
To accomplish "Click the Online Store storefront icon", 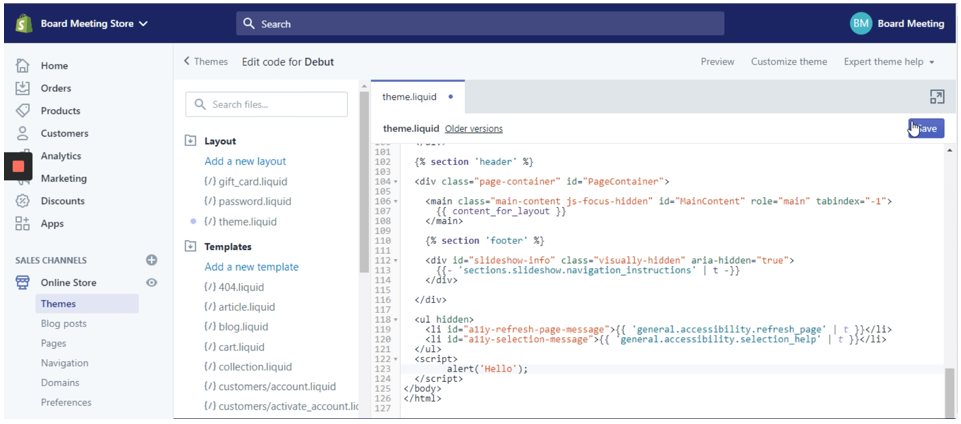I will point(23,282).
